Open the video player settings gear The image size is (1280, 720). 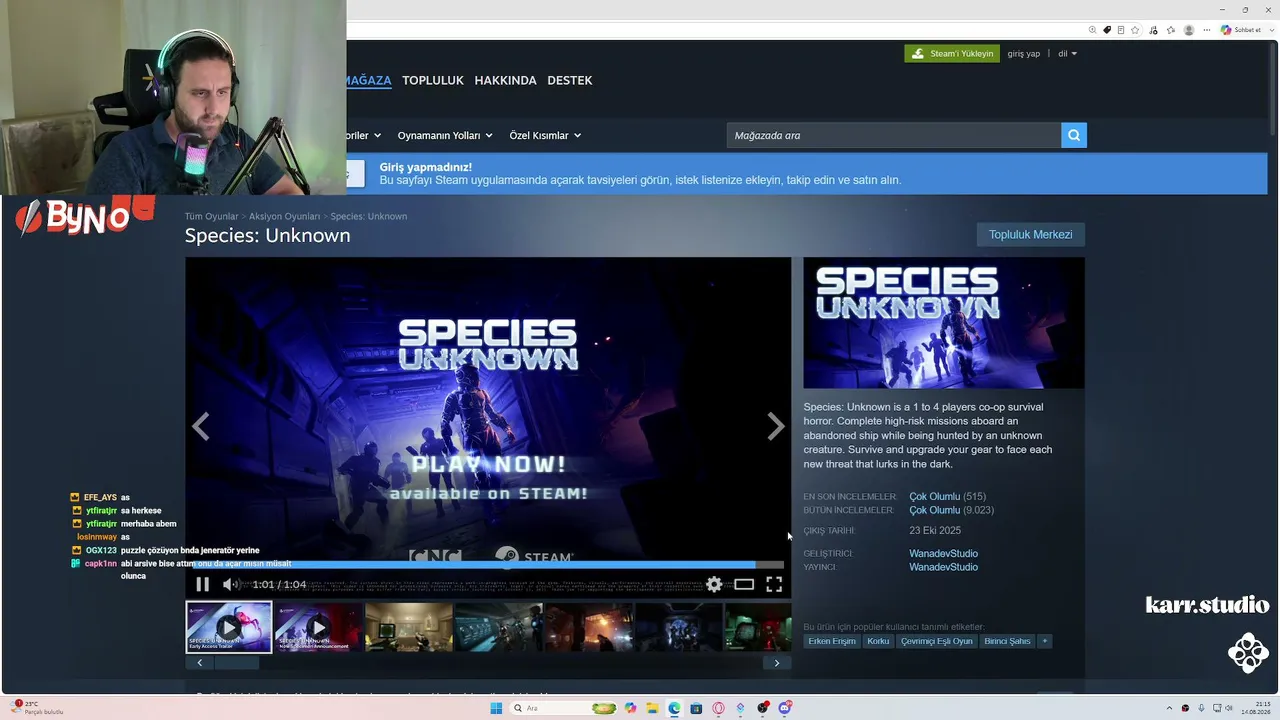pos(714,584)
